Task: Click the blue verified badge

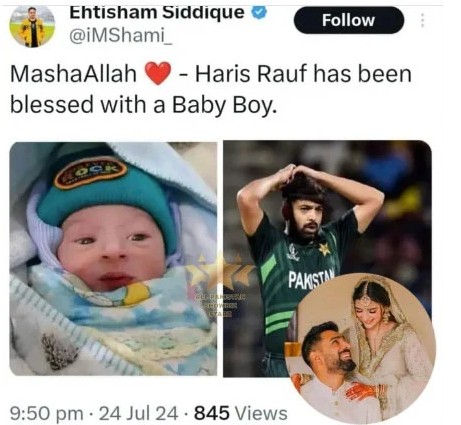Action: [259, 12]
